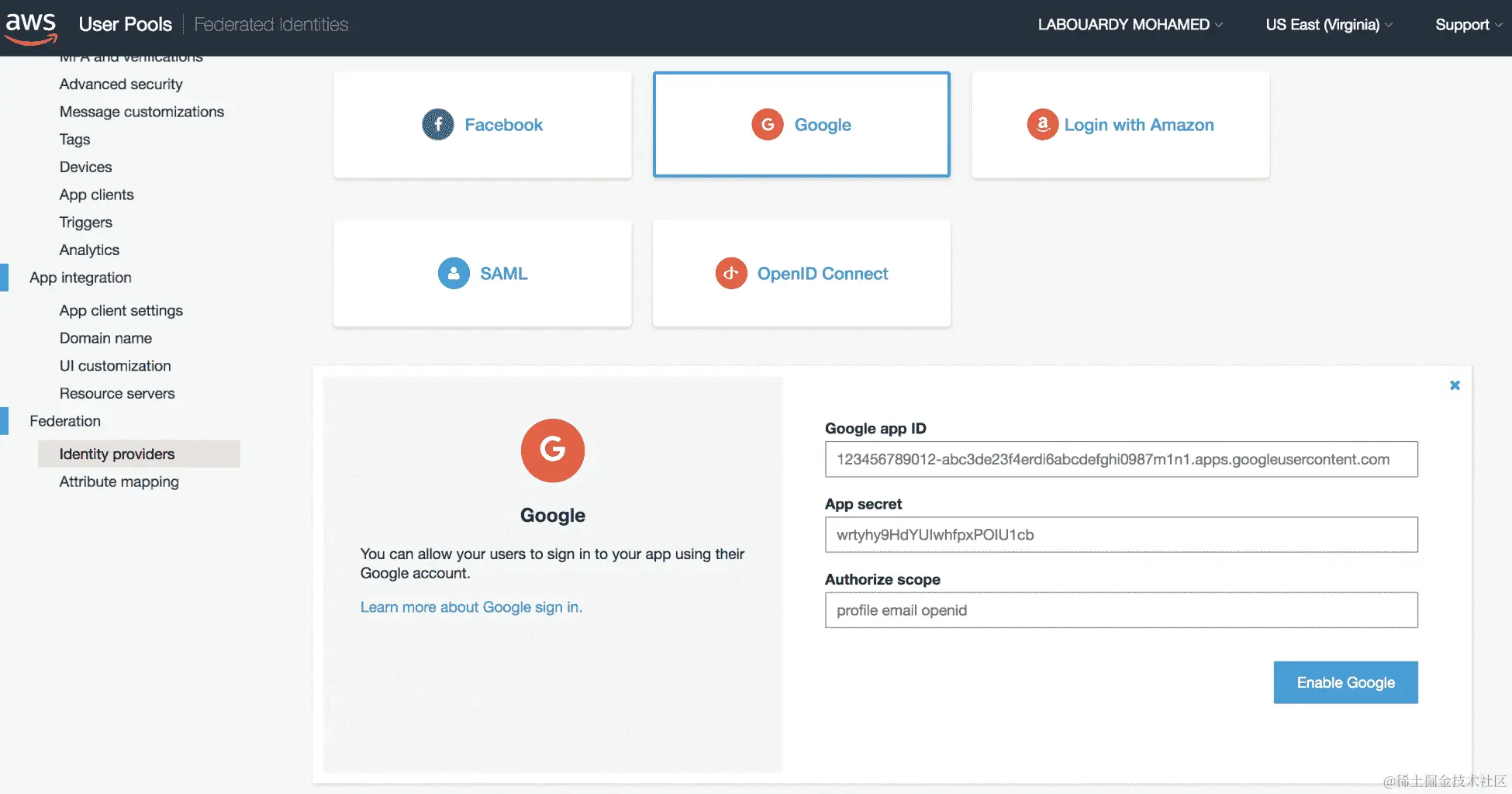The image size is (1512, 794).
Task: Click the red Google G icon in provider card
Action: tap(768, 125)
